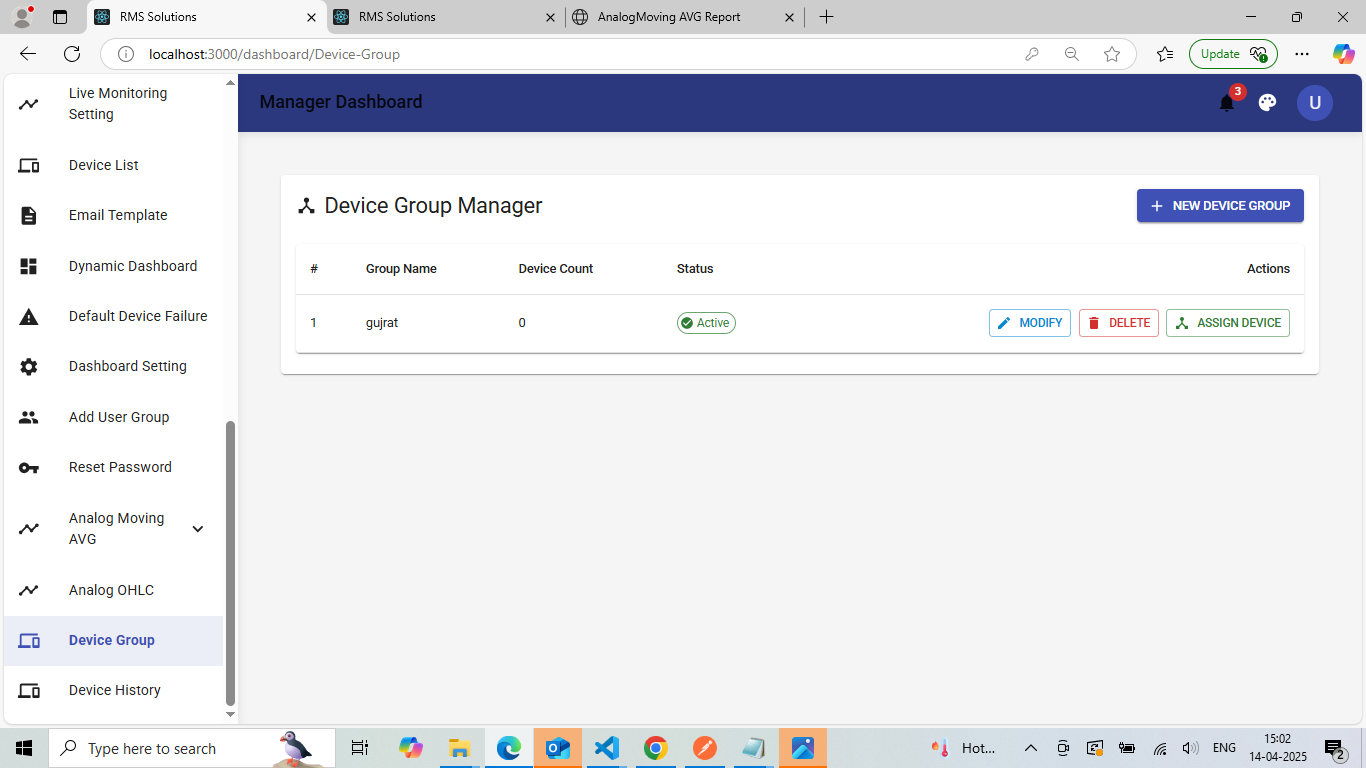Image resolution: width=1366 pixels, height=768 pixels.
Task: Open Visual Studio Code from taskbar
Action: tap(606, 748)
